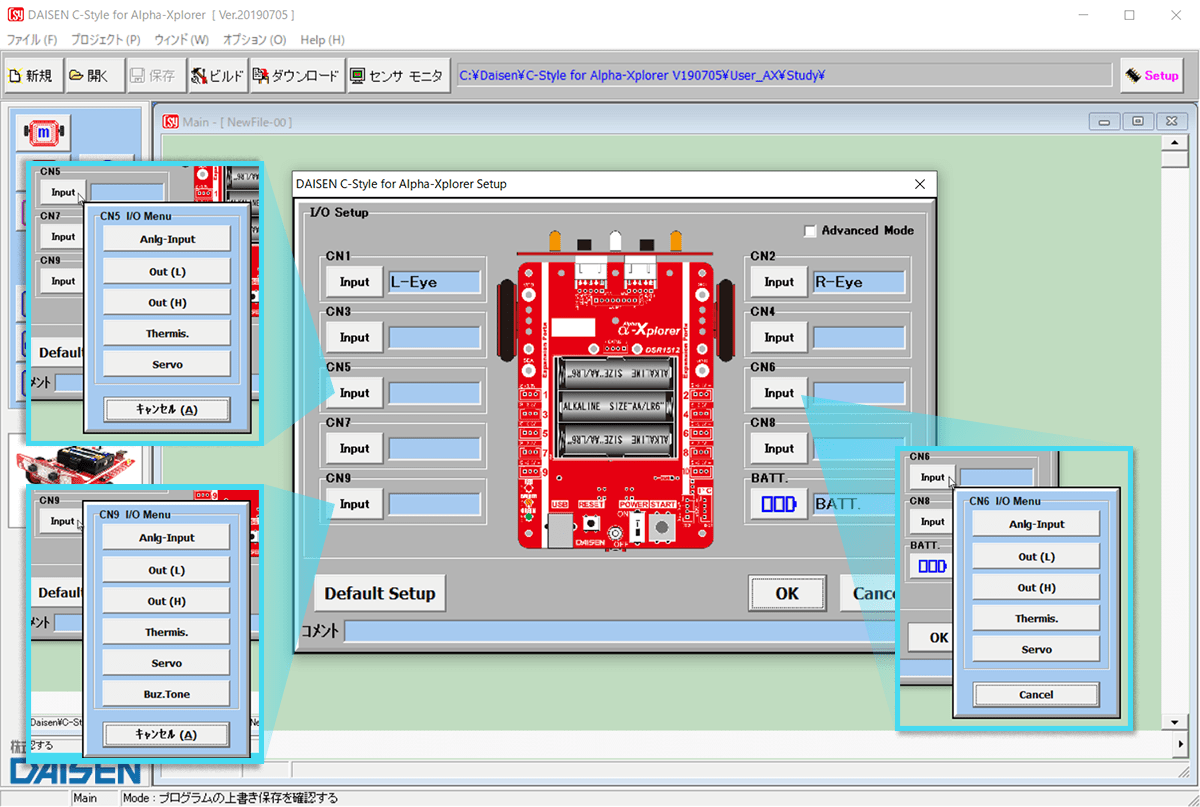The height and width of the screenshot is (807, 1200).
Task: Click the R-Eye name field
Action: coord(859,282)
